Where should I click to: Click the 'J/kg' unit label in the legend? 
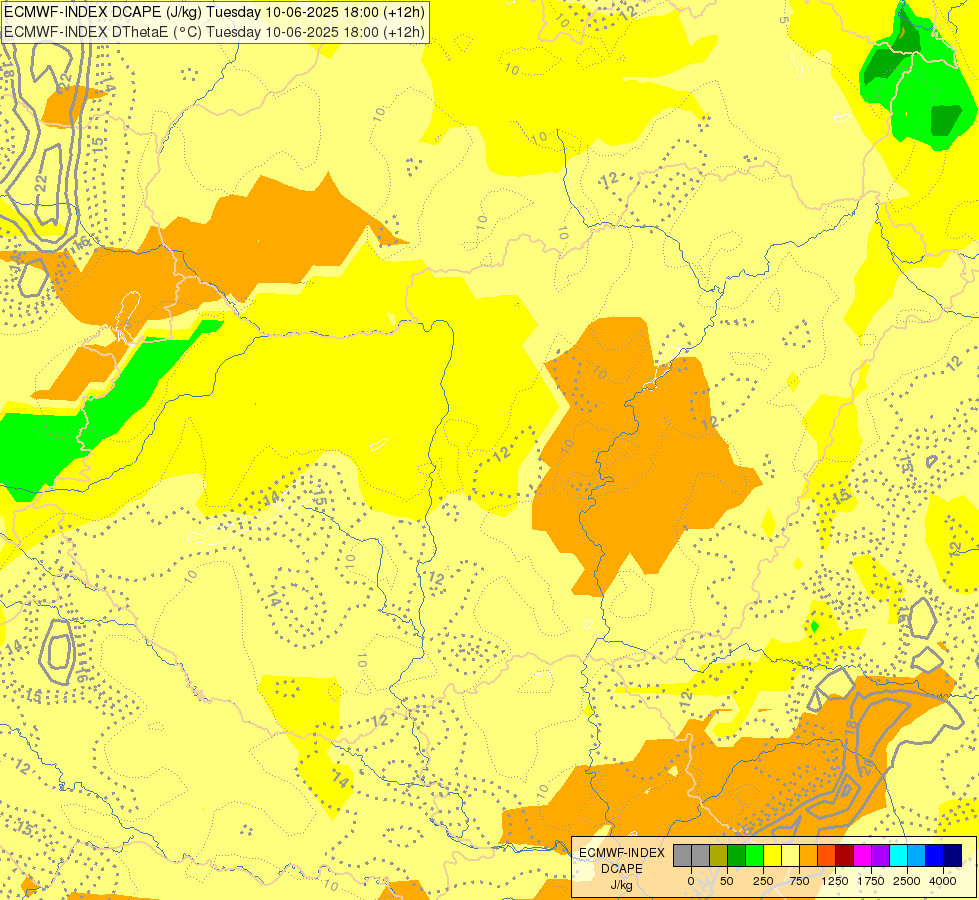click(x=621, y=885)
